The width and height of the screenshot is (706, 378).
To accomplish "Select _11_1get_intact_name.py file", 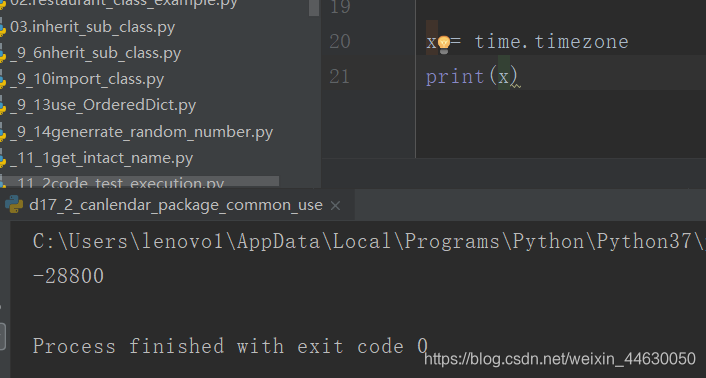I will coord(101,158).
